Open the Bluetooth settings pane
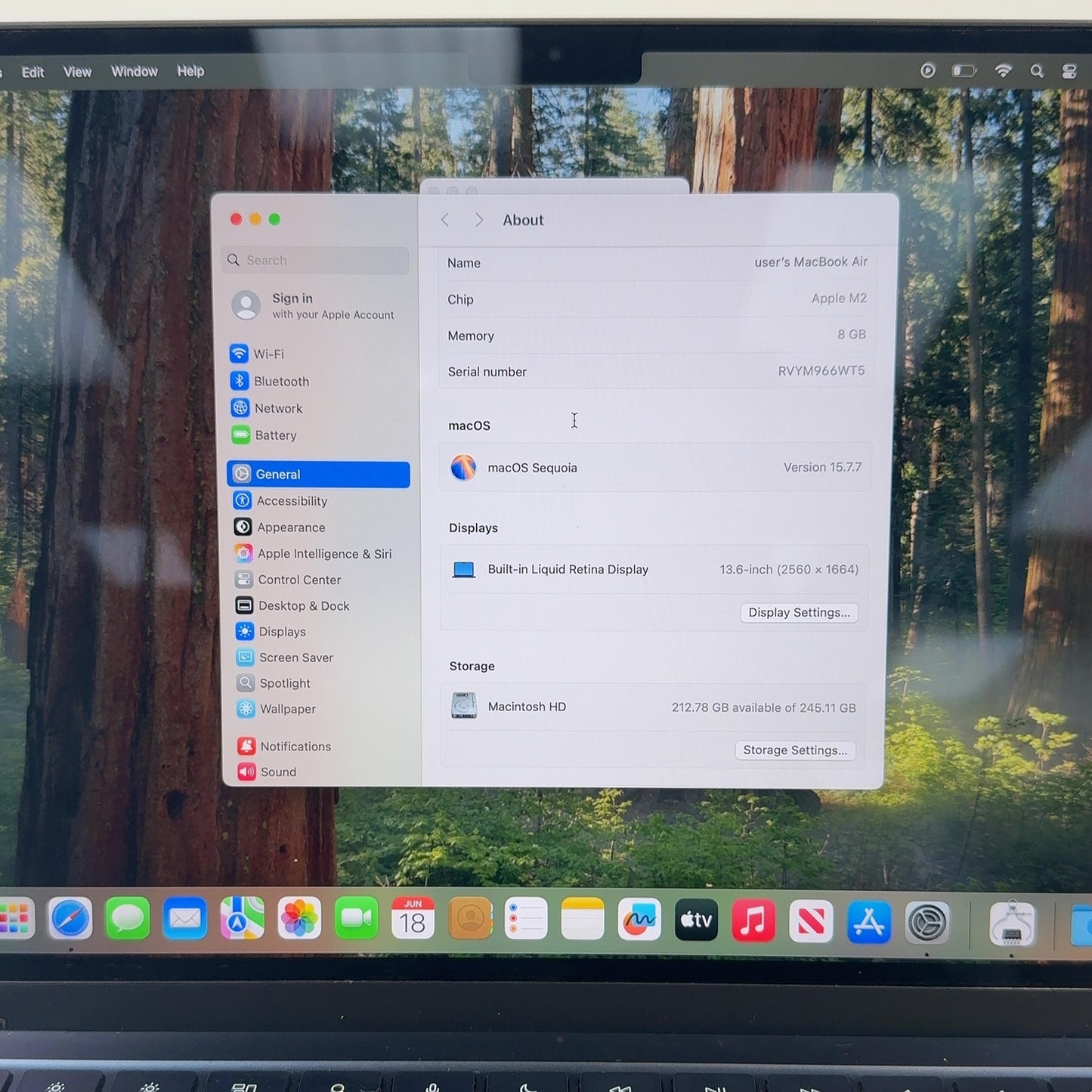Image resolution: width=1092 pixels, height=1092 pixels. (270, 382)
